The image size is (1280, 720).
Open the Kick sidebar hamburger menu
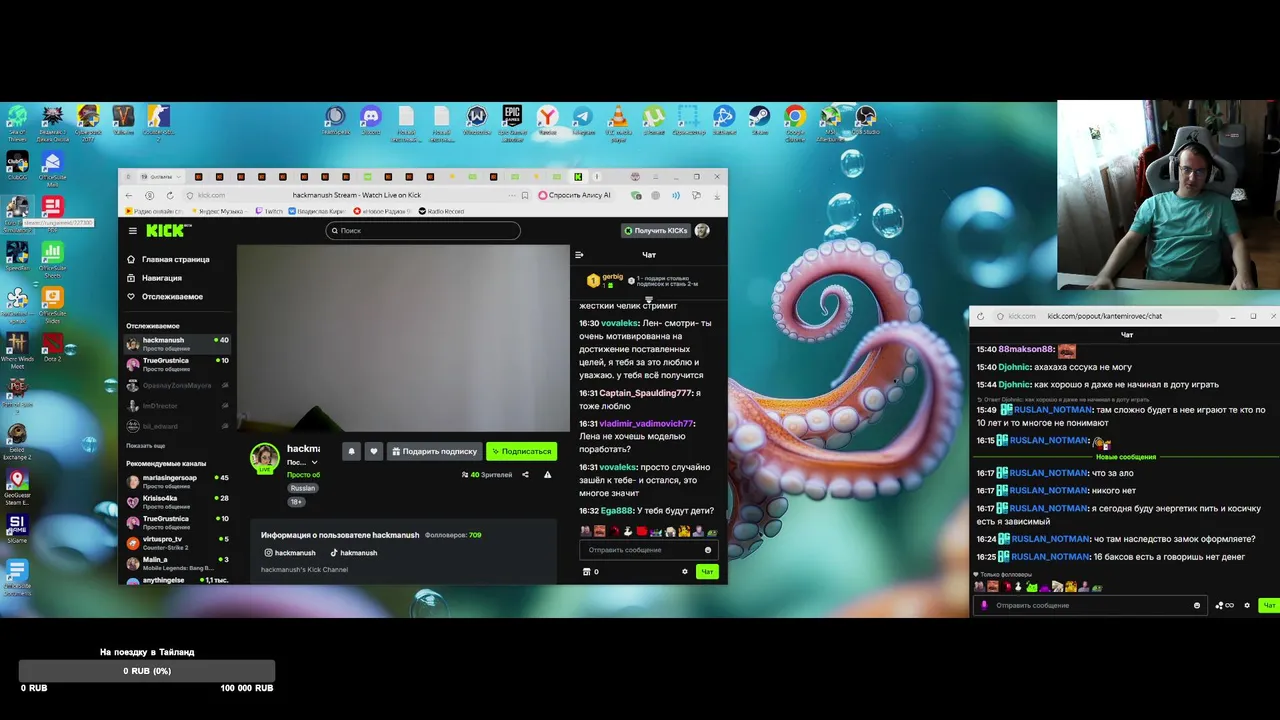(132, 231)
